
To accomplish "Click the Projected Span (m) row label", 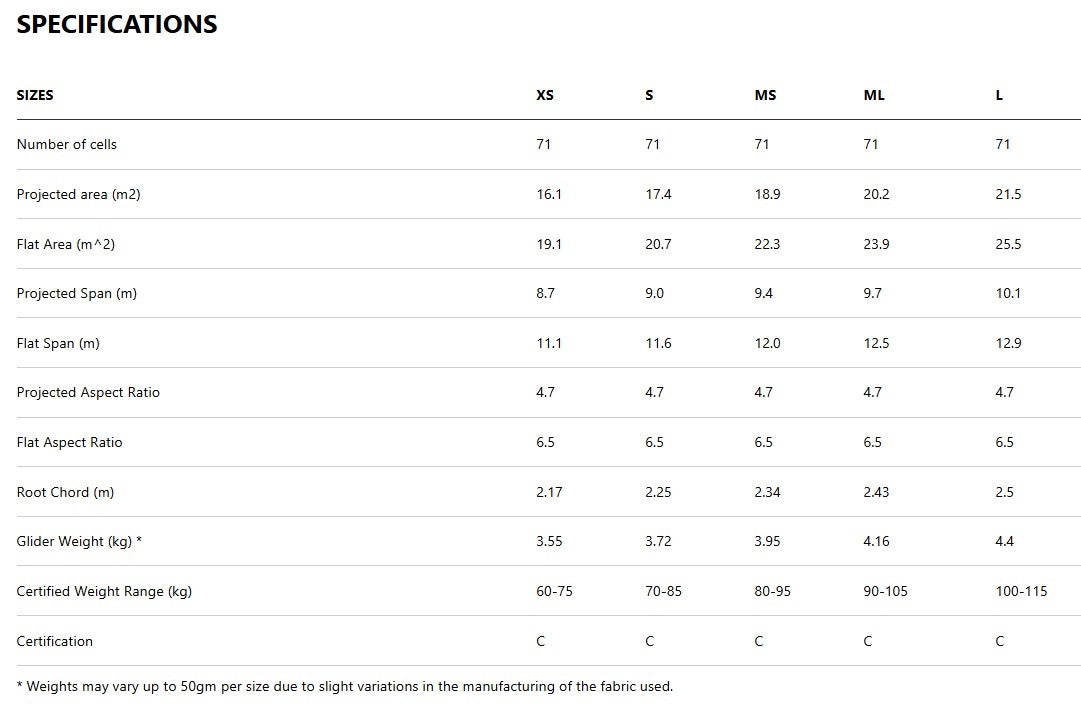I will (x=77, y=293).
